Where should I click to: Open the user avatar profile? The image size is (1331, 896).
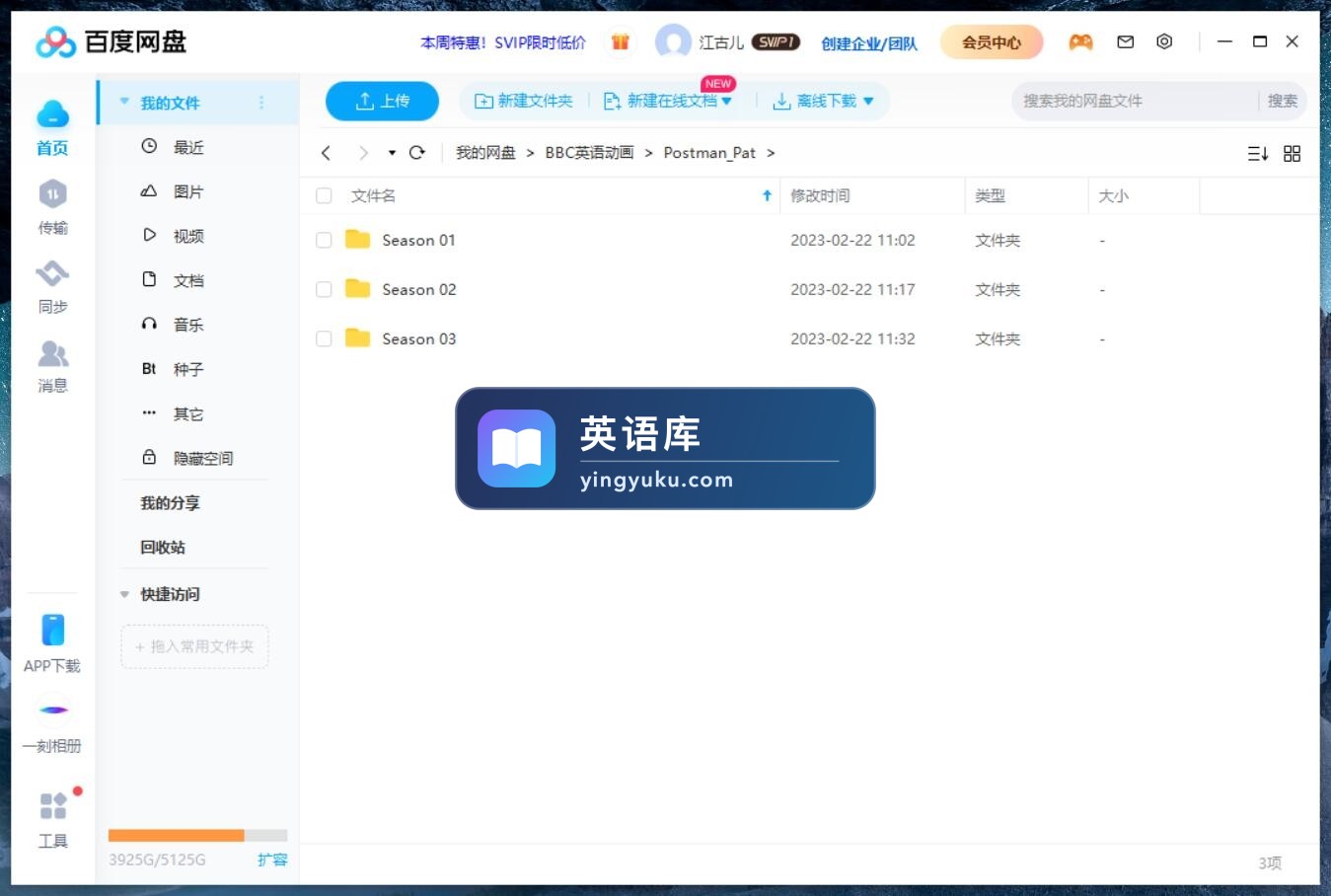tap(673, 41)
